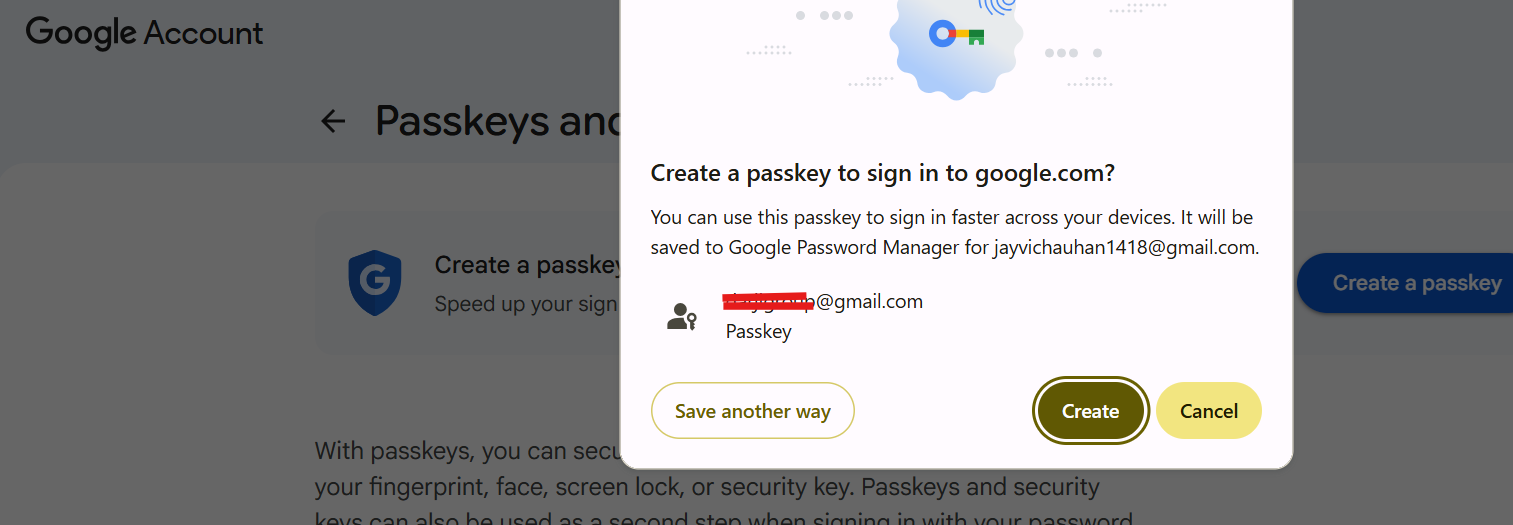This screenshot has height=525, width=1513.
Task: Choose Save another way
Action: (753, 410)
